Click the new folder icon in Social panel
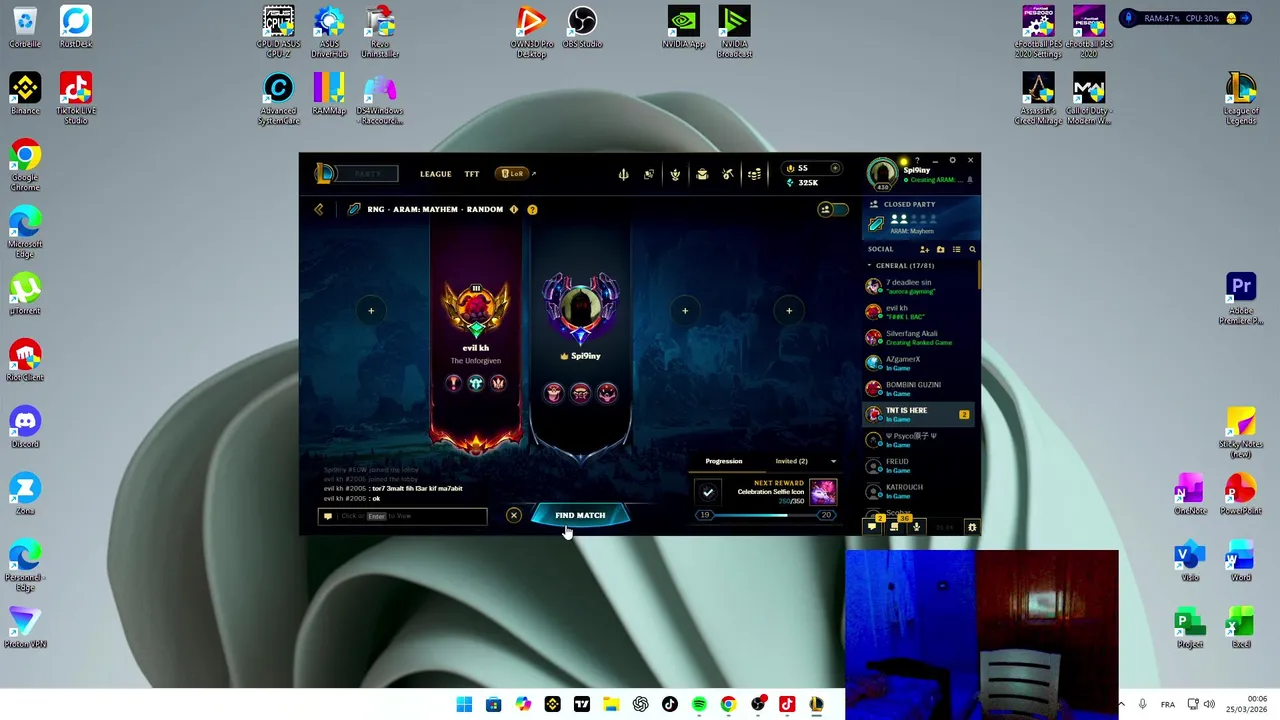Viewport: 1280px width, 720px height. [x=940, y=249]
